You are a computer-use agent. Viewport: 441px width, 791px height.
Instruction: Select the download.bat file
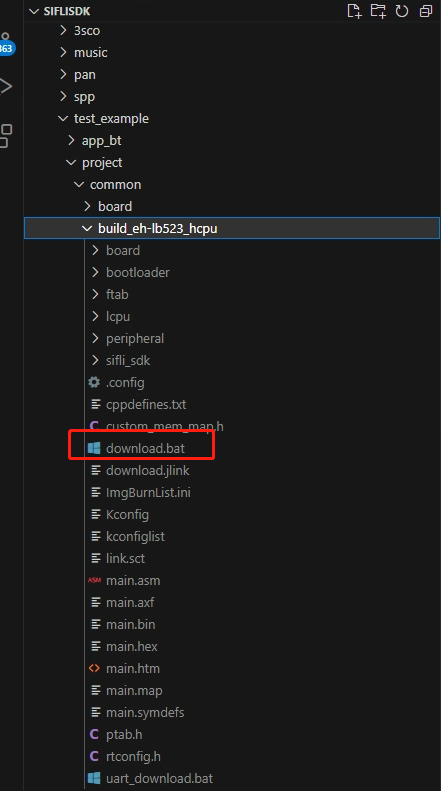point(145,448)
